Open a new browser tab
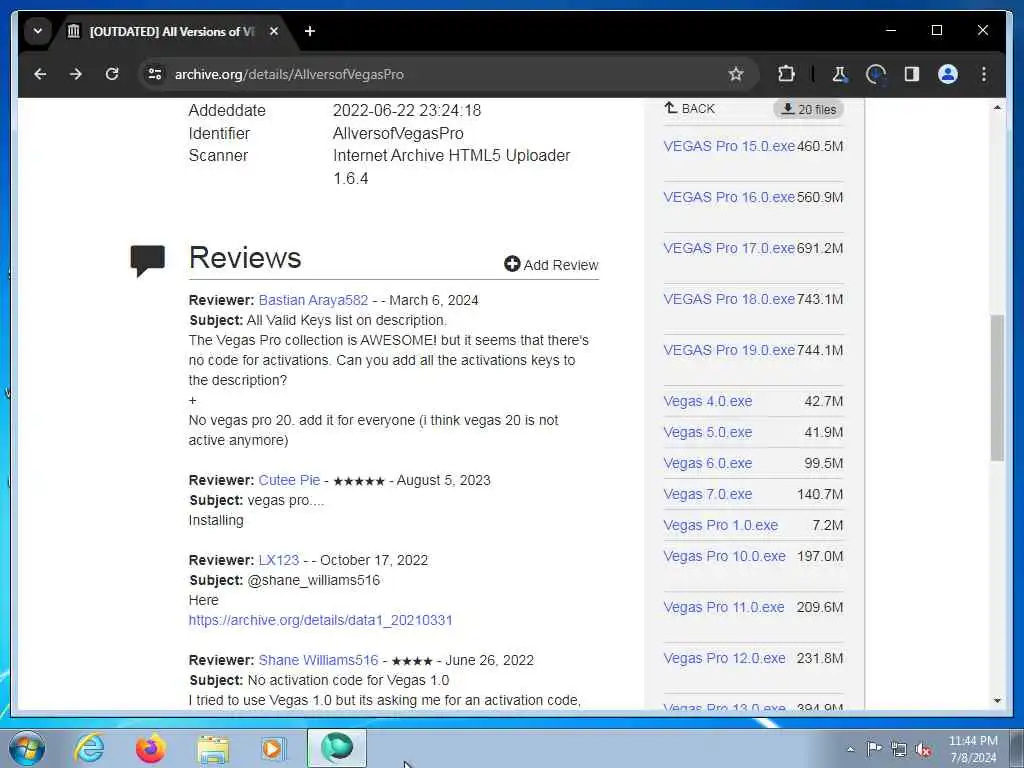 (x=310, y=31)
